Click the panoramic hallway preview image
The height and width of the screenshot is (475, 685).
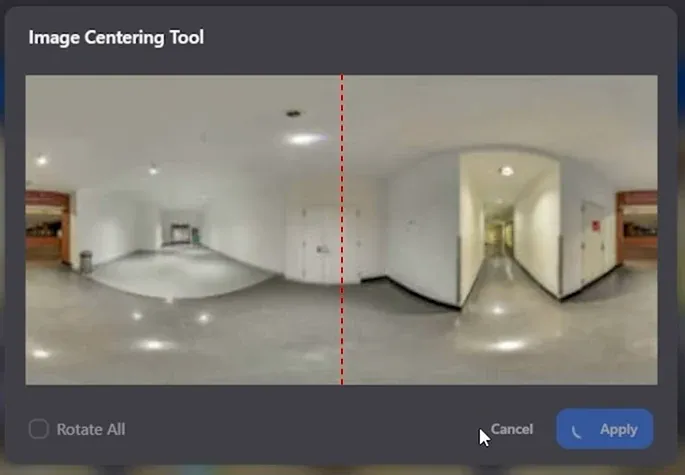coord(341,230)
